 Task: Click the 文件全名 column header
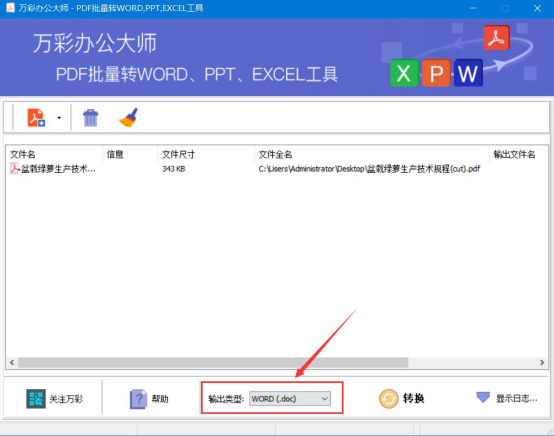tap(275, 154)
